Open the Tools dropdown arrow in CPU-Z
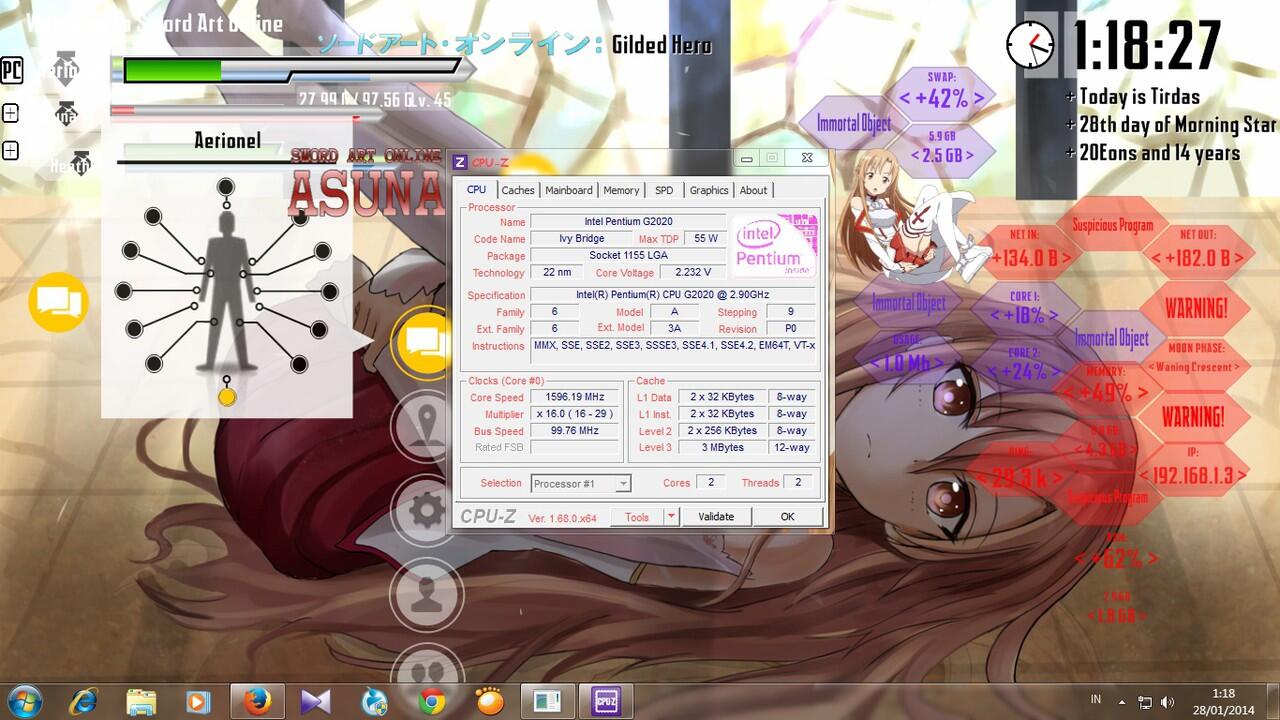1280x720 pixels. (671, 516)
